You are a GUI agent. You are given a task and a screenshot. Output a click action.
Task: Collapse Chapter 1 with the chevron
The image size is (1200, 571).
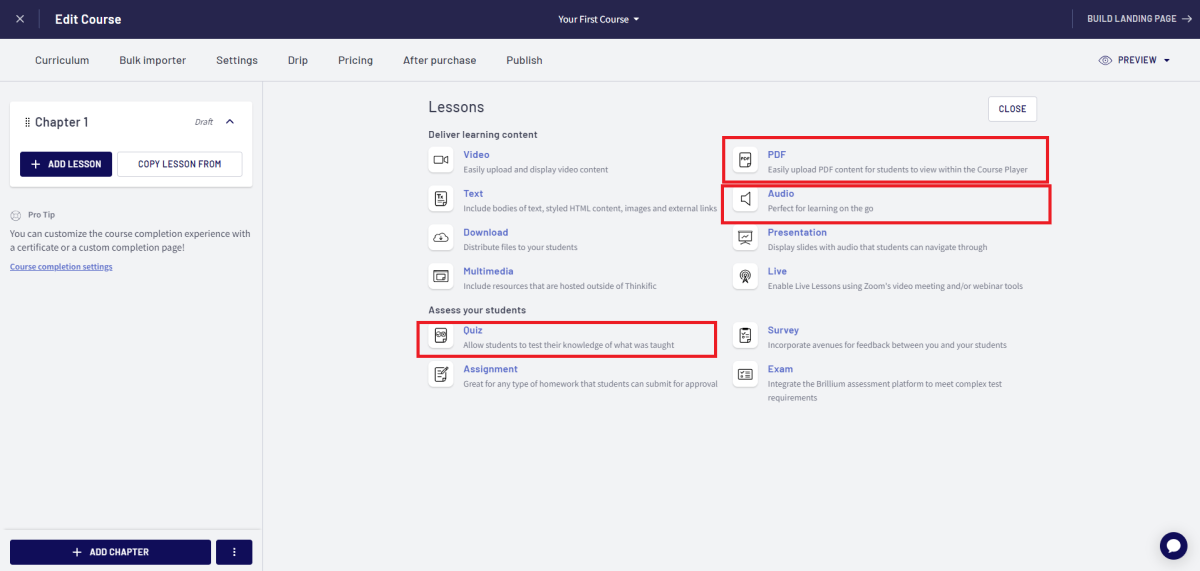pos(230,122)
